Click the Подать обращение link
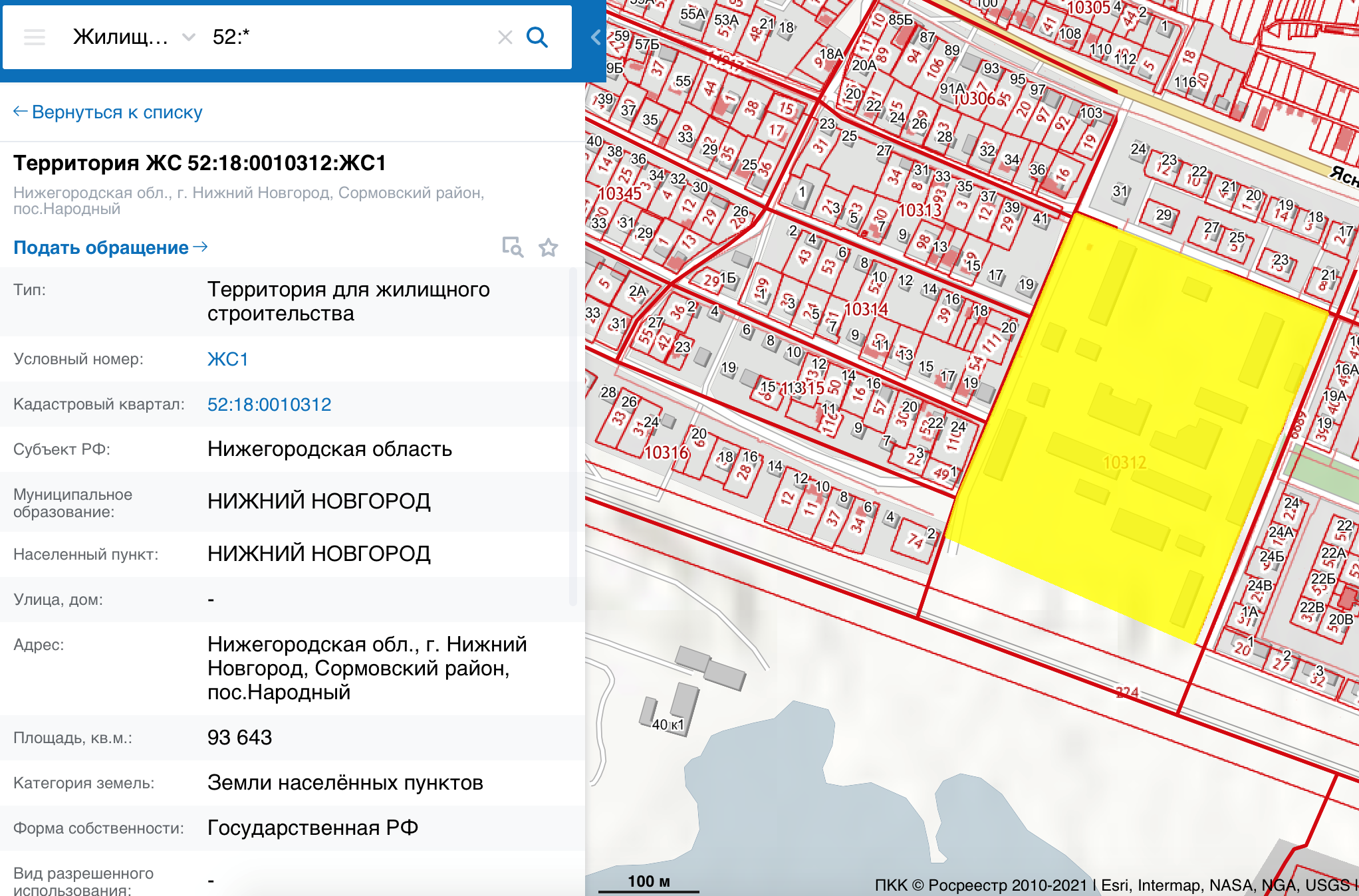The height and width of the screenshot is (896, 1359). pyautogui.click(x=101, y=247)
